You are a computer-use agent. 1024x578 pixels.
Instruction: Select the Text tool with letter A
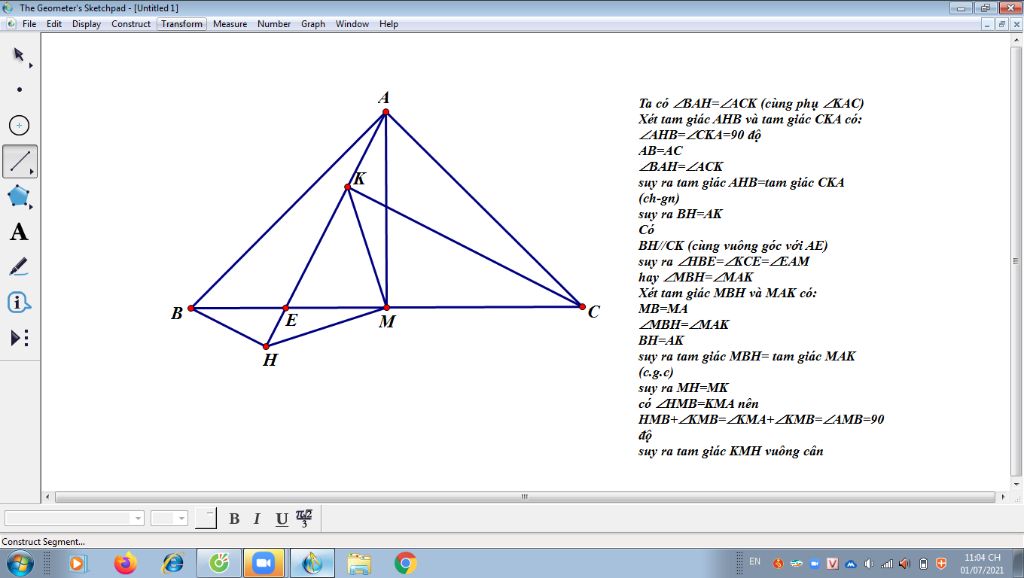coord(19,232)
